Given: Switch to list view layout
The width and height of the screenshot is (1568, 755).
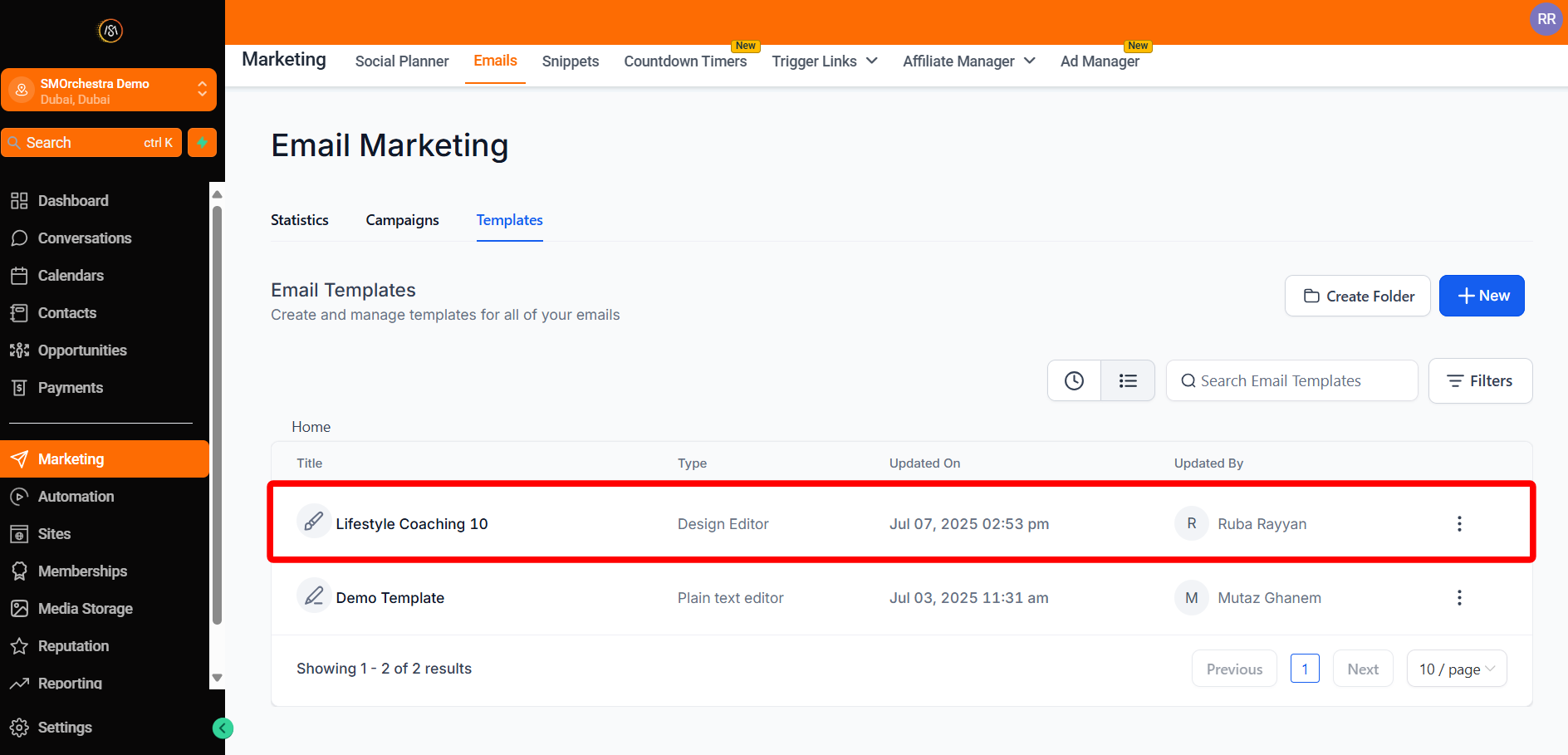Looking at the screenshot, I should pyautogui.click(x=1127, y=381).
